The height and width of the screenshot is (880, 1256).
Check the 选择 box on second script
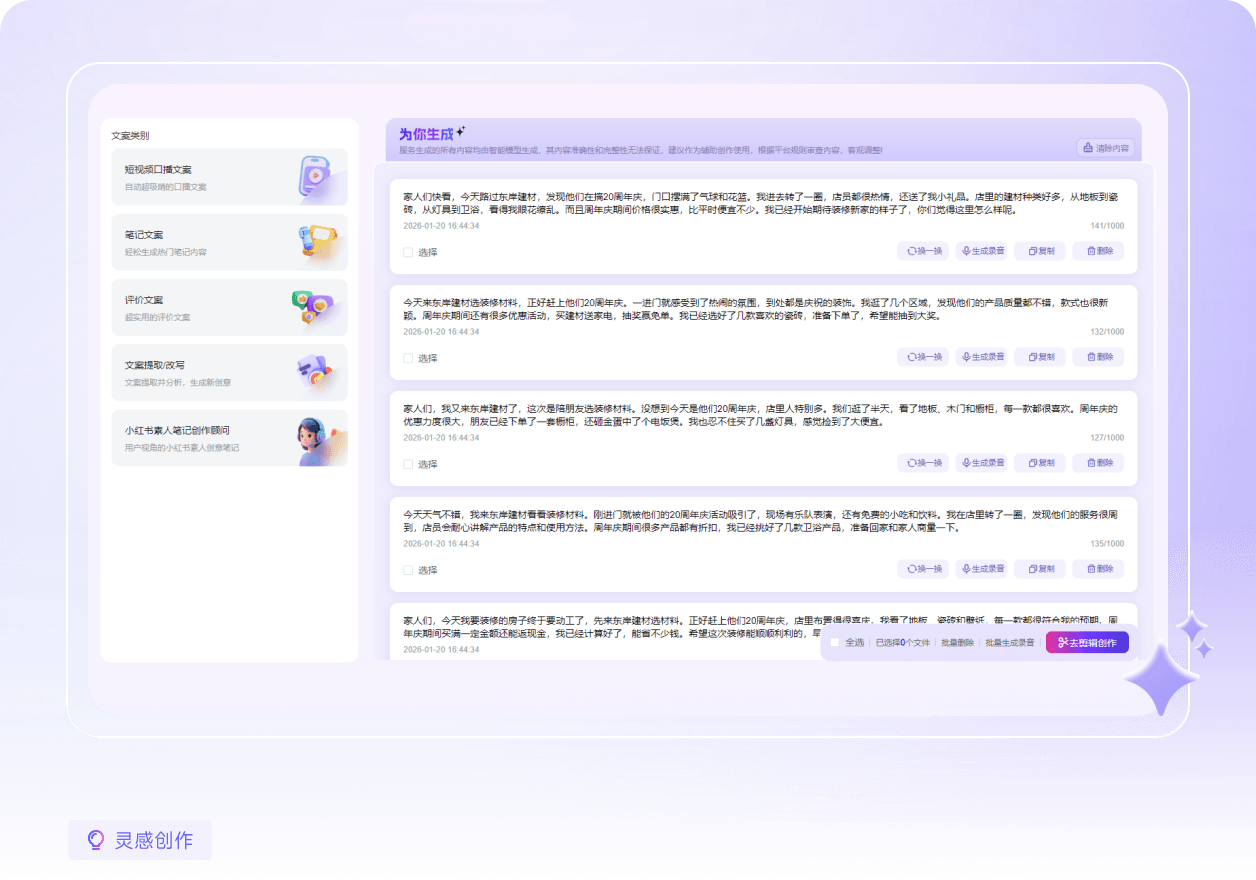point(408,359)
